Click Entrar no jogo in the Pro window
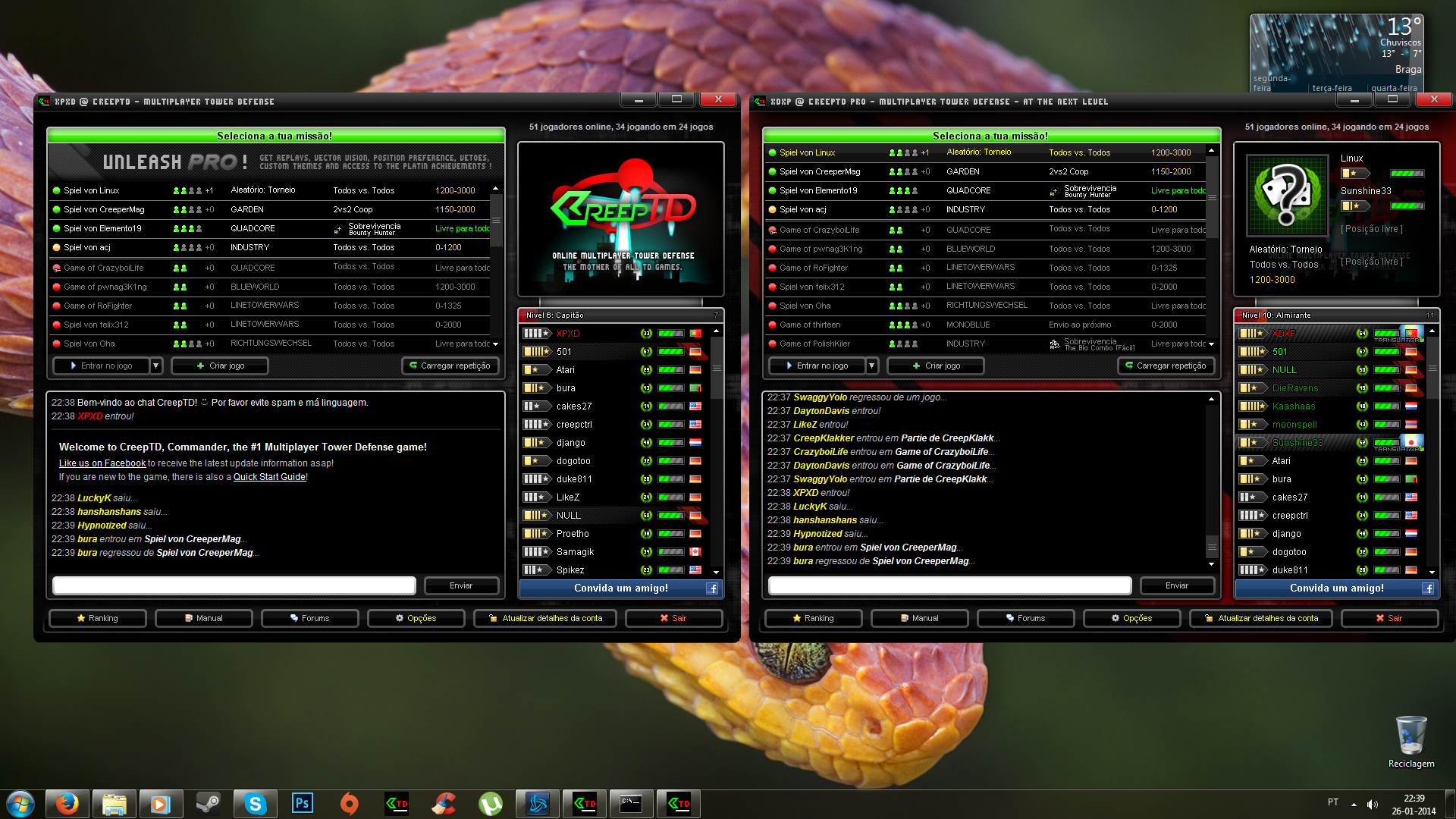 pyautogui.click(x=817, y=366)
